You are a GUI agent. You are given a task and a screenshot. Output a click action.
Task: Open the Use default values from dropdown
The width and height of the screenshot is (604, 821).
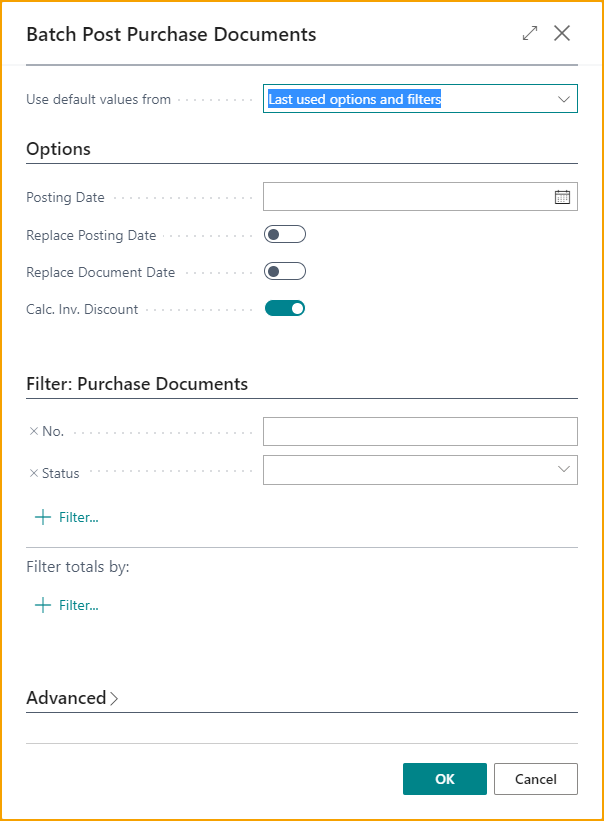(563, 98)
